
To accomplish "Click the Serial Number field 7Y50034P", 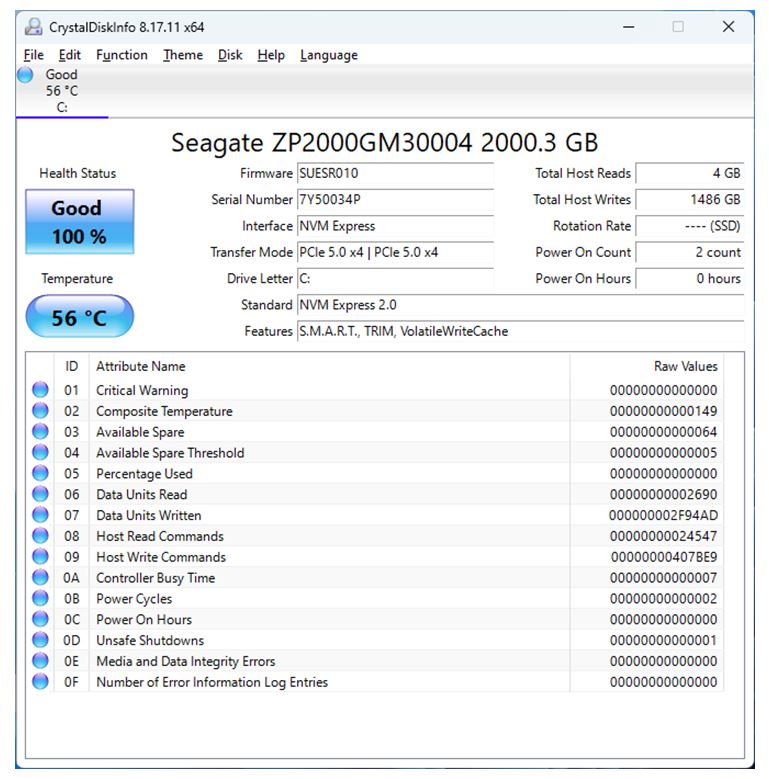I will [395, 200].
